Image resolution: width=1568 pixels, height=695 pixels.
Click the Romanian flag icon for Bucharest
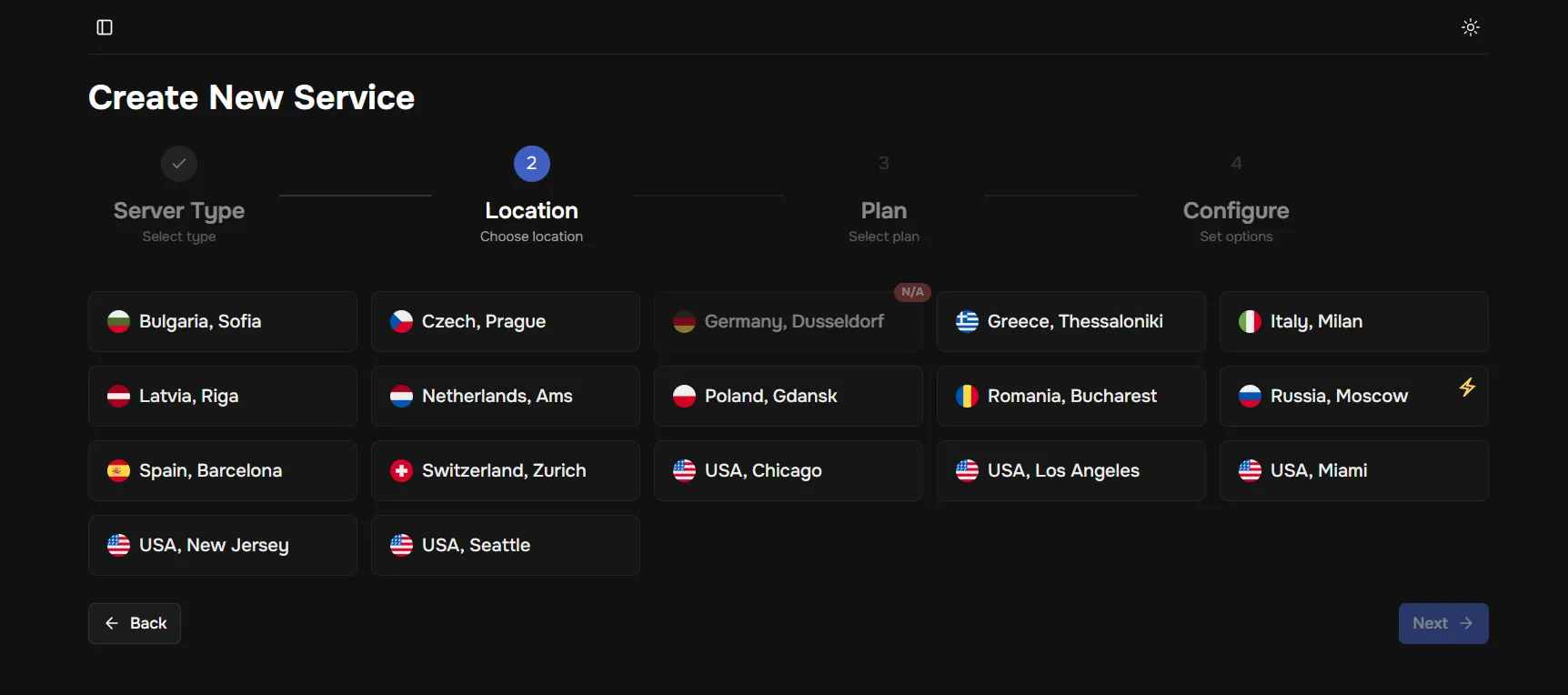pyautogui.click(x=967, y=396)
